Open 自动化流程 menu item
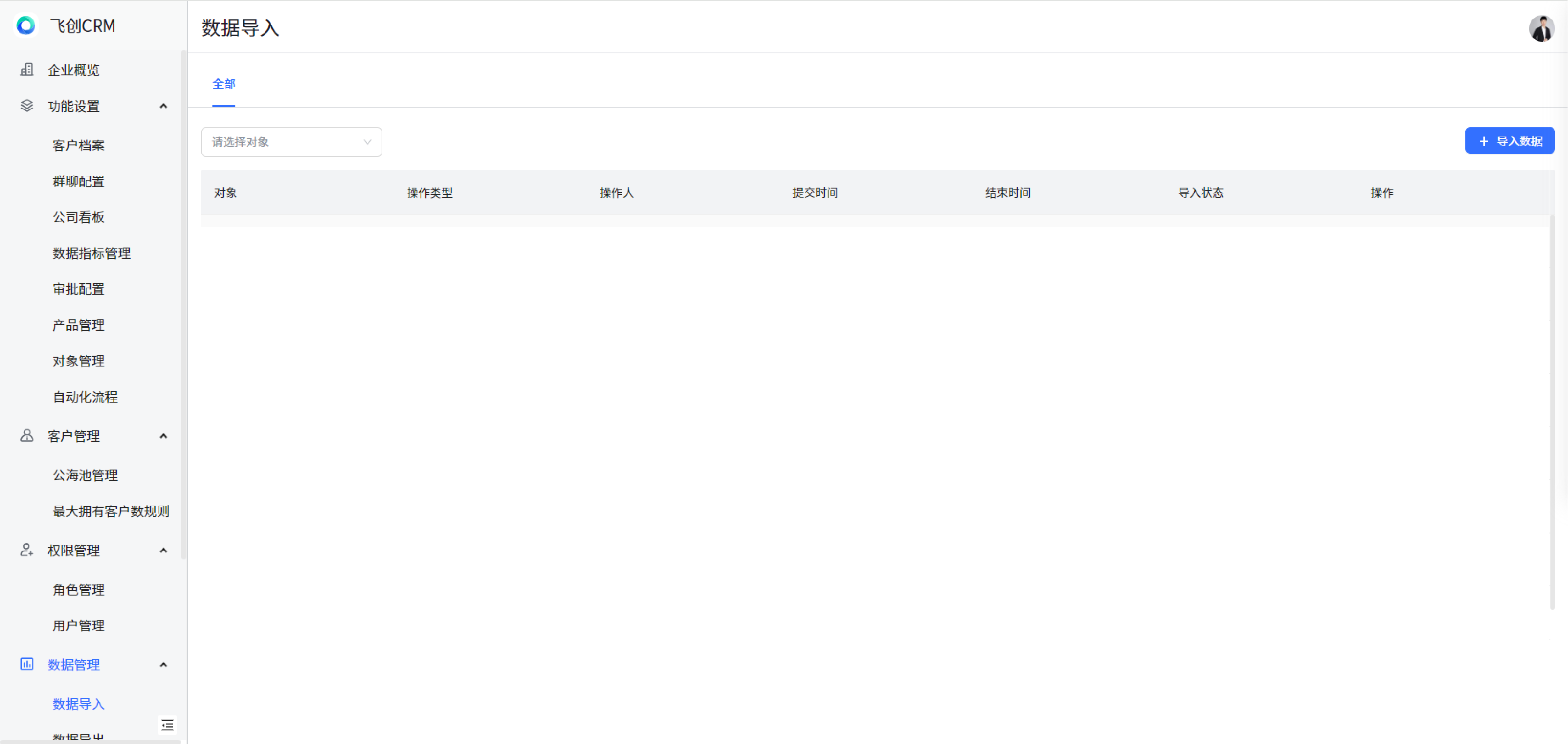 pyautogui.click(x=85, y=396)
